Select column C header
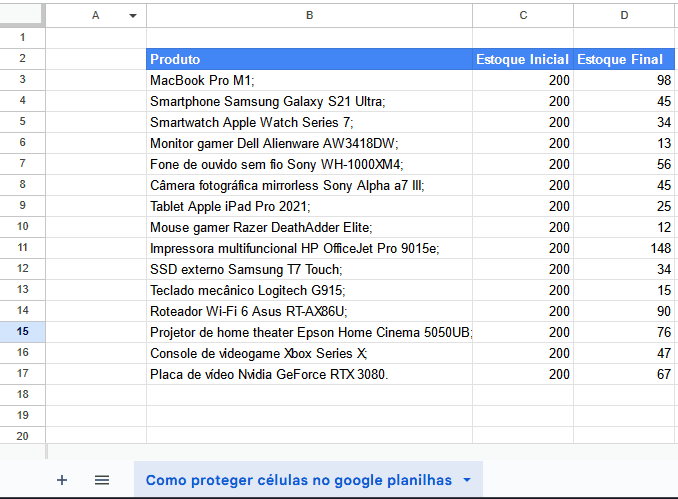This screenshot has width=678, height=499. pyautogui.click(x=523, y=15)
